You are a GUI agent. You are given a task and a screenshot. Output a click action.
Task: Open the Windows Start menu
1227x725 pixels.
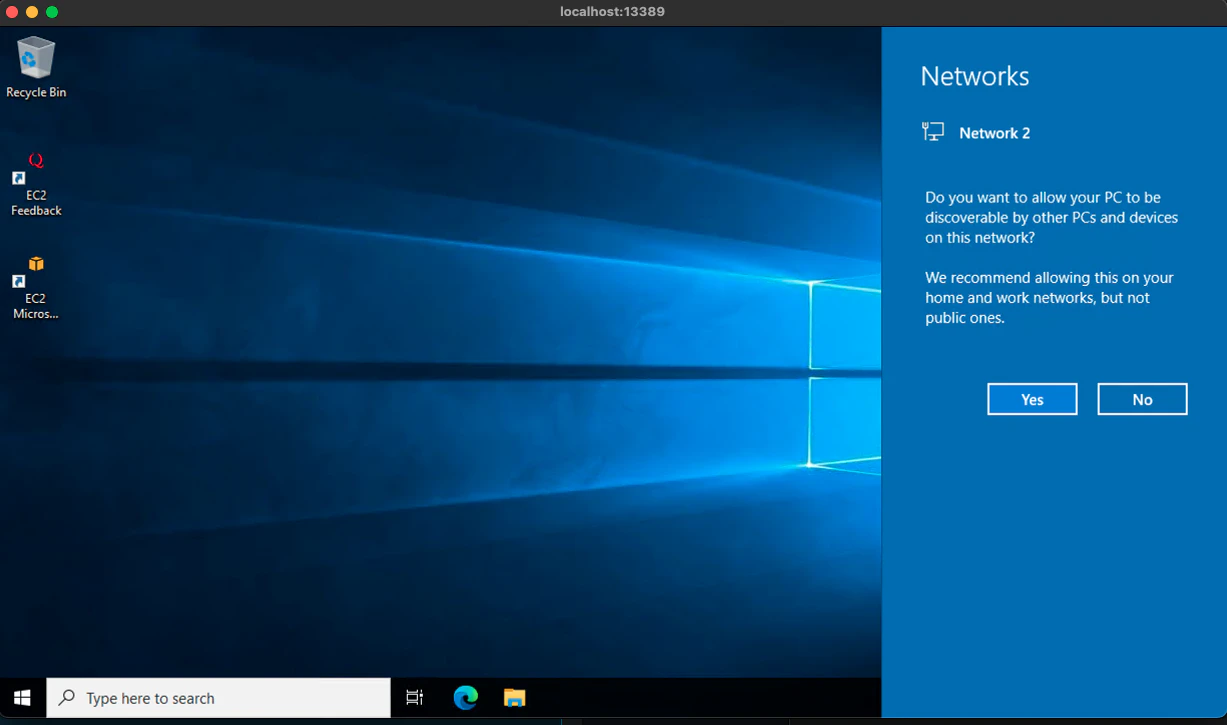point(22,698)
